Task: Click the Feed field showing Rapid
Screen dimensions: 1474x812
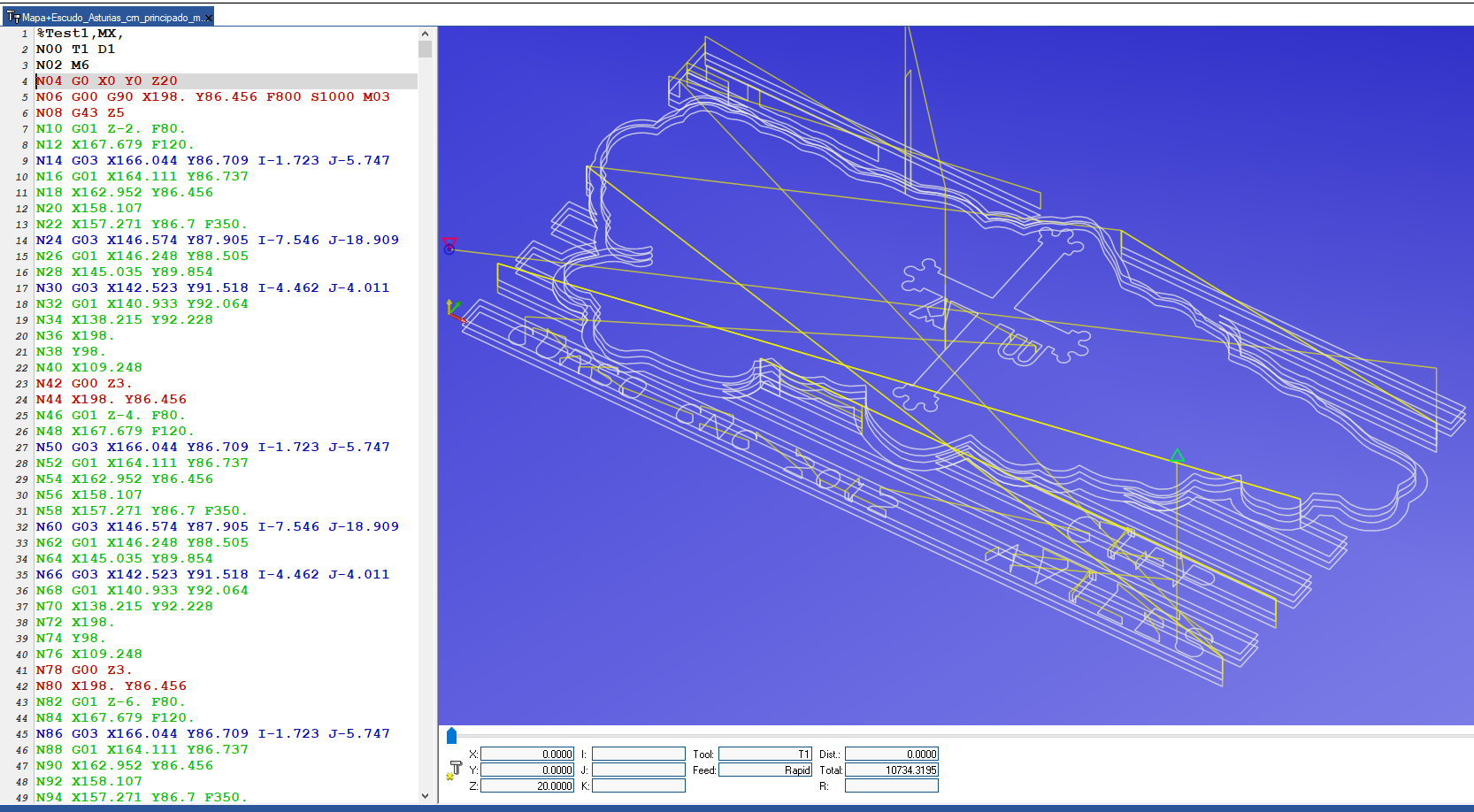Action: [x=764, y=770]
